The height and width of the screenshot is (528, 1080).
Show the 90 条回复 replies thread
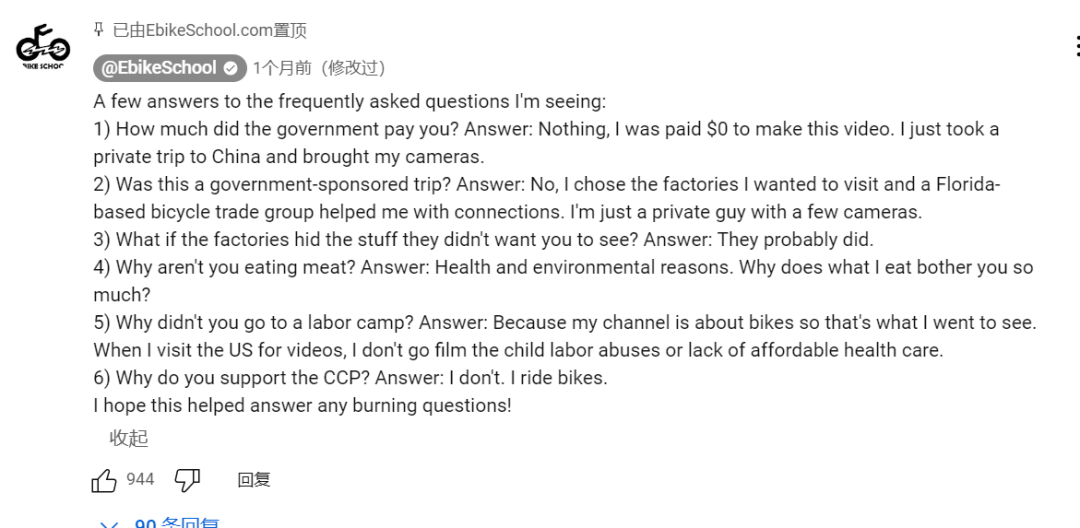[177, 523]
